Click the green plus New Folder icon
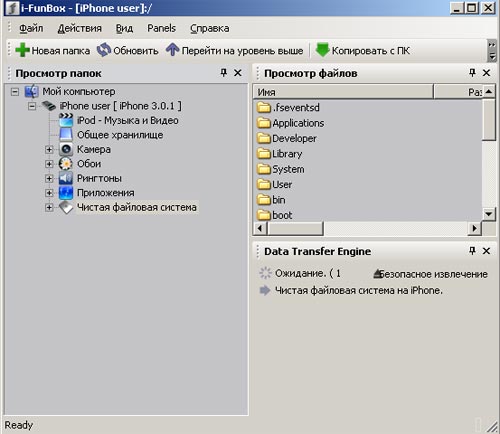The height and width of the screenshot is (434, 500). (22, 50)
